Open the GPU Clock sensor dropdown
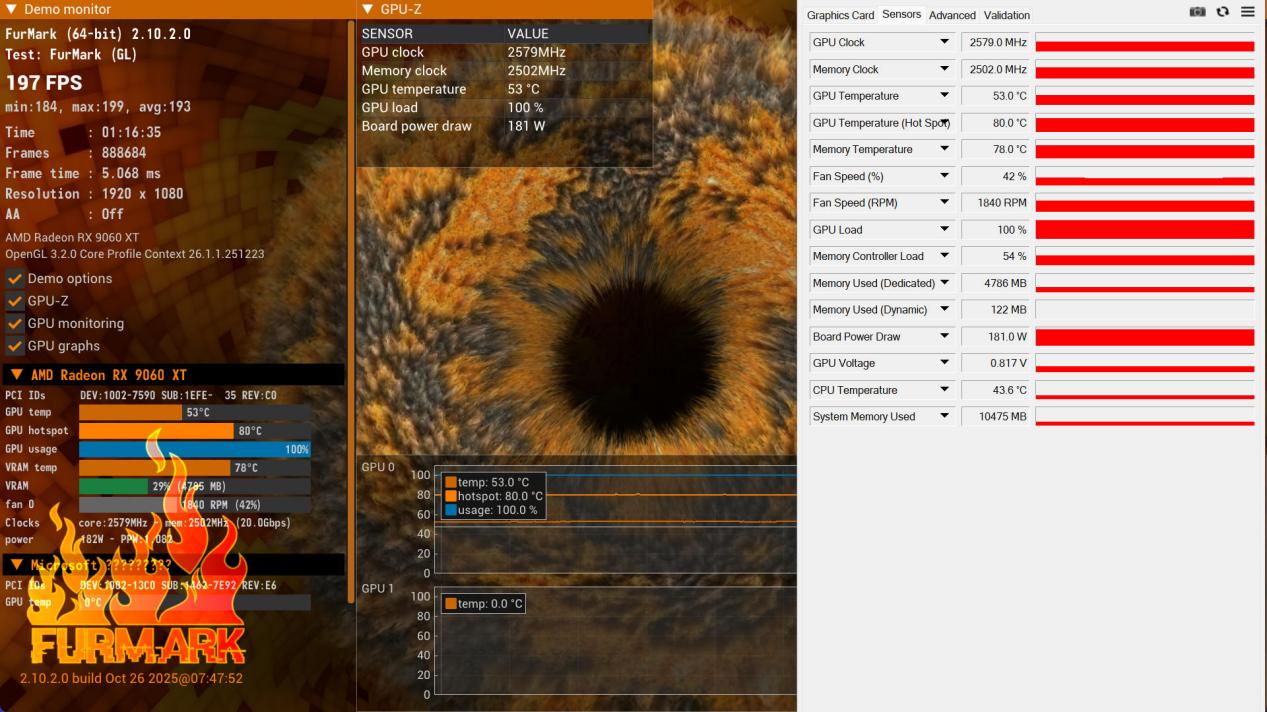The image size is (1267, 712). (944, 42)
